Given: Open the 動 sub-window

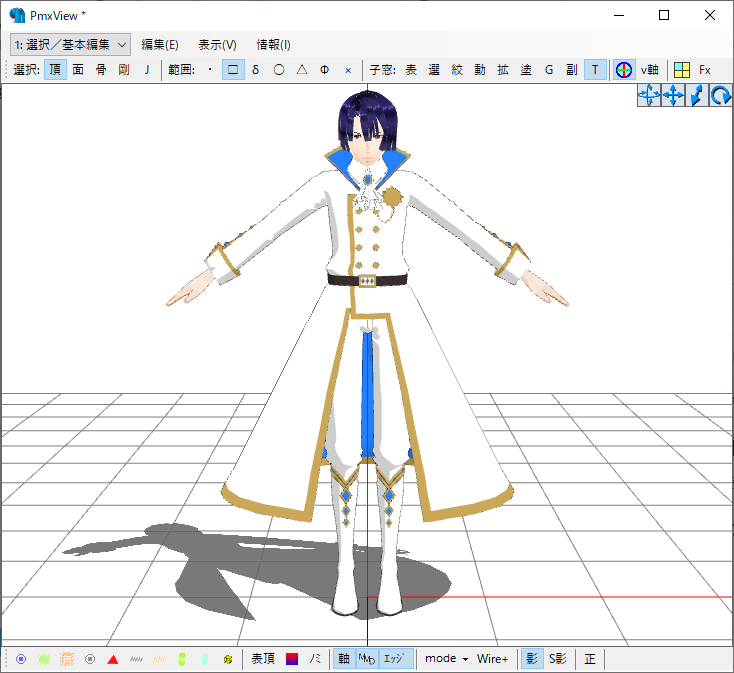Looking at the screenshot, I should (480, 70).
